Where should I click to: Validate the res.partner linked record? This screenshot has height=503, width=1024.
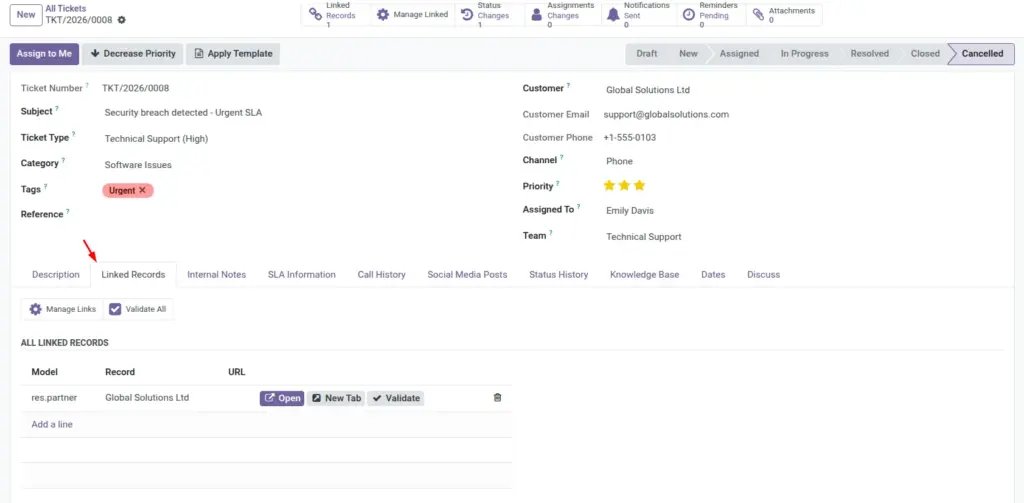pos(396,398)
